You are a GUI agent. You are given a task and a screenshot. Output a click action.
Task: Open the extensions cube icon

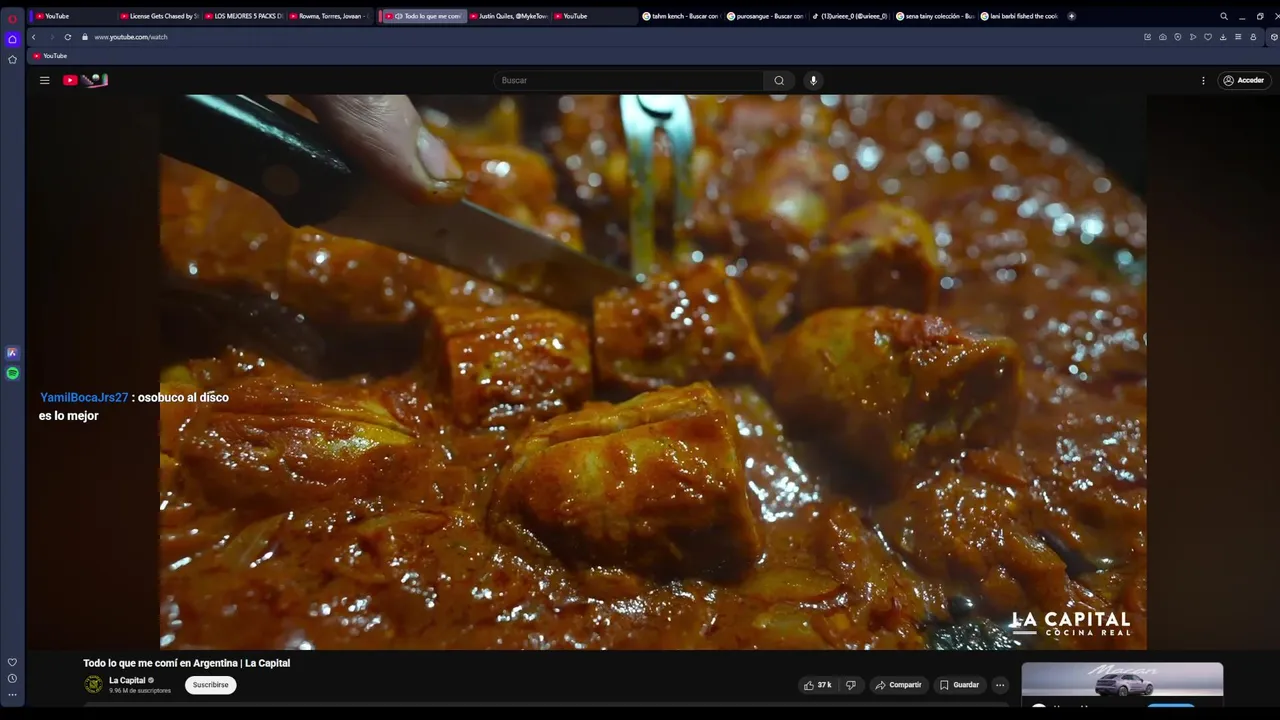click(1274, 37)
